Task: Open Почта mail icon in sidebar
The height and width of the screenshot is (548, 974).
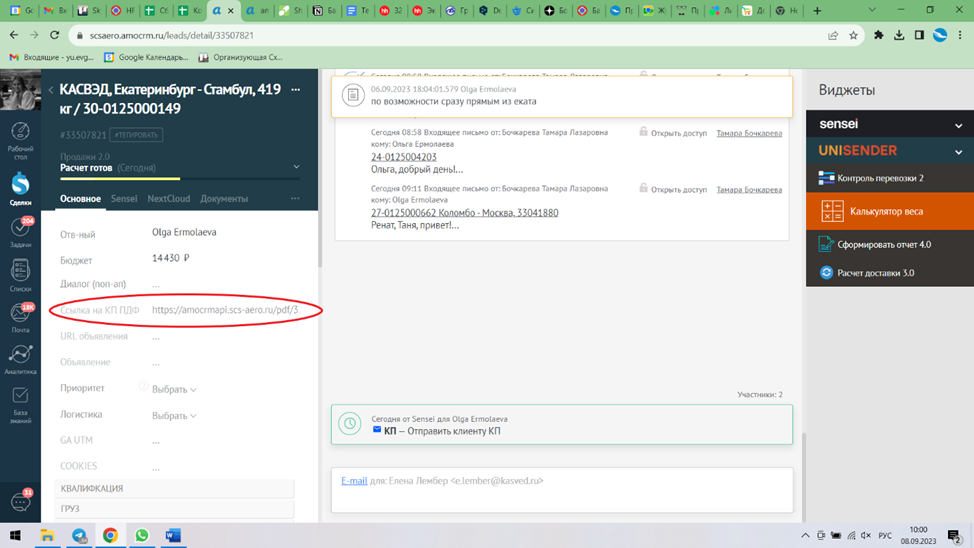Action: (x=20, y=317)
